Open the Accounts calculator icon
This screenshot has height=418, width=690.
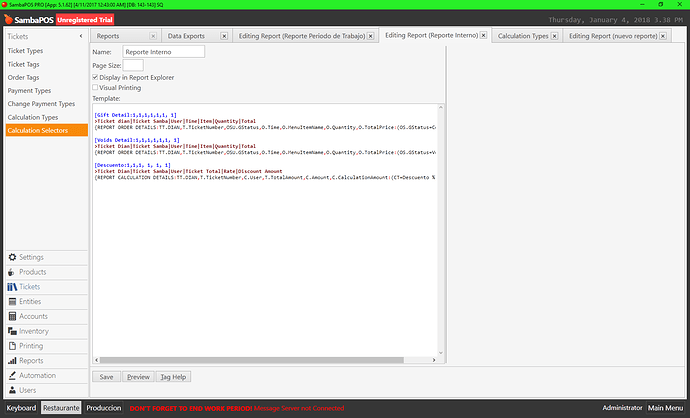12,316
